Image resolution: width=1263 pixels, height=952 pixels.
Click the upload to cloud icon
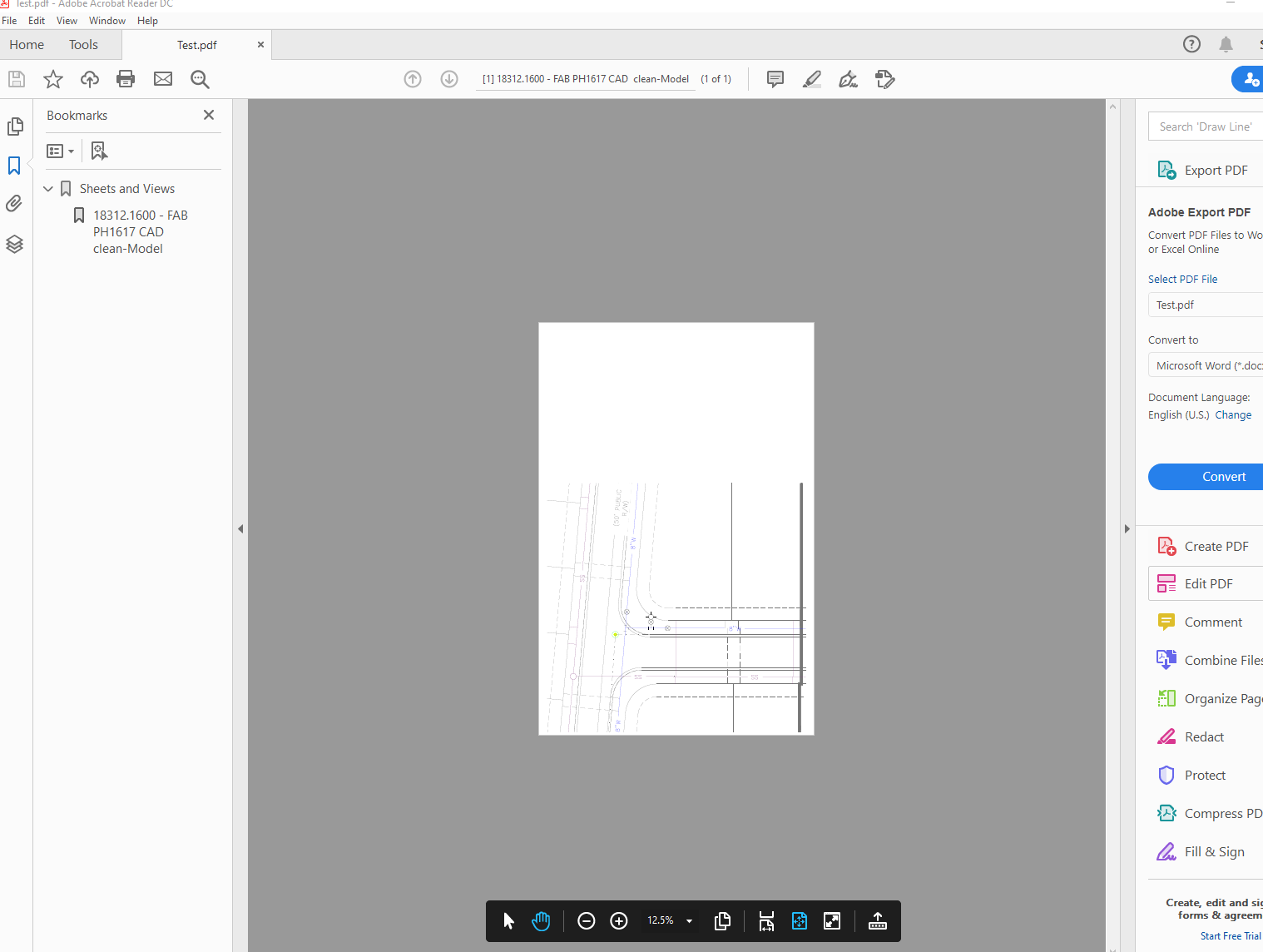coord(90,79)
